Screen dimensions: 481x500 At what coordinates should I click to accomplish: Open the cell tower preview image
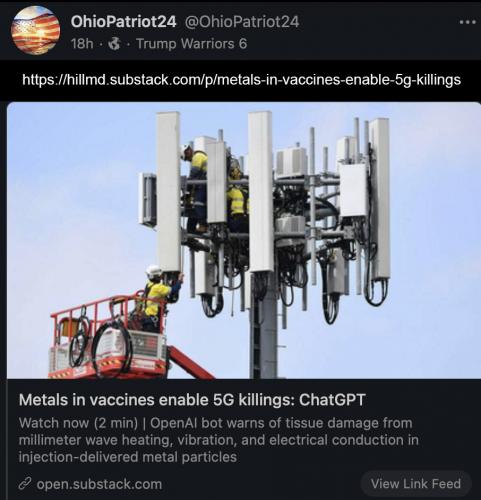[x=244, y=240]
